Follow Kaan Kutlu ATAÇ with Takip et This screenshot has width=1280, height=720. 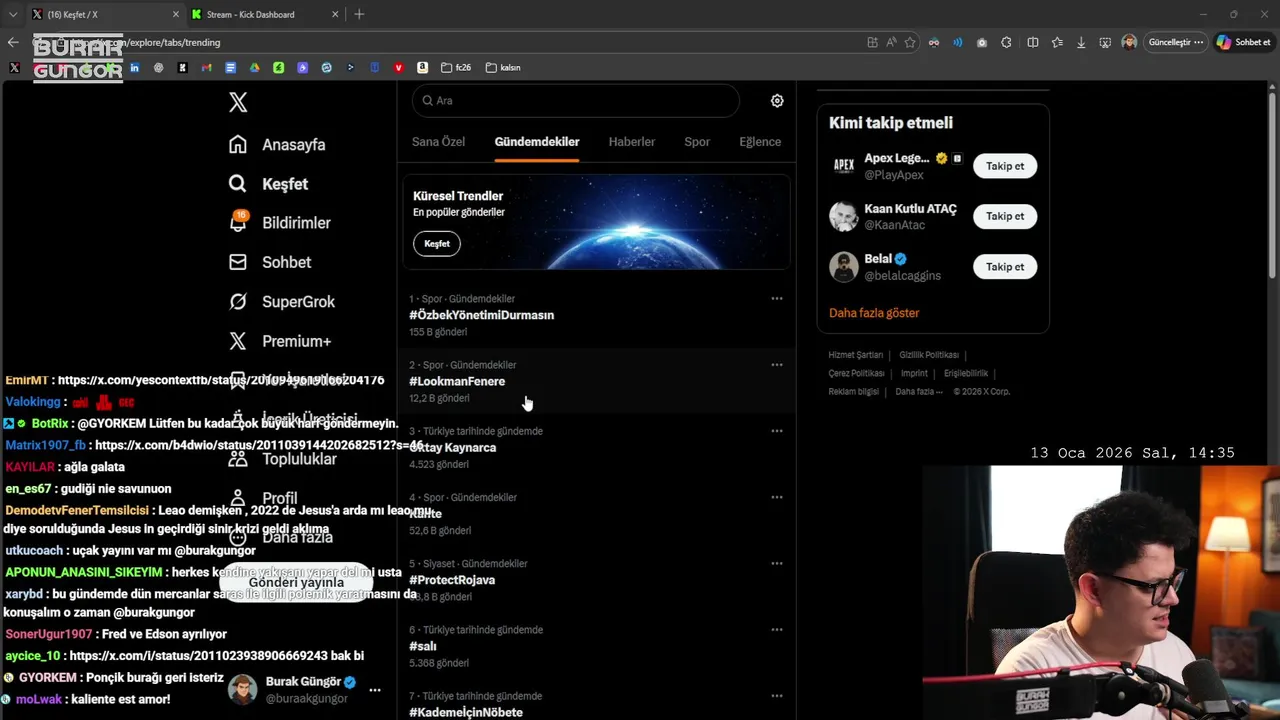point(1005,216)
